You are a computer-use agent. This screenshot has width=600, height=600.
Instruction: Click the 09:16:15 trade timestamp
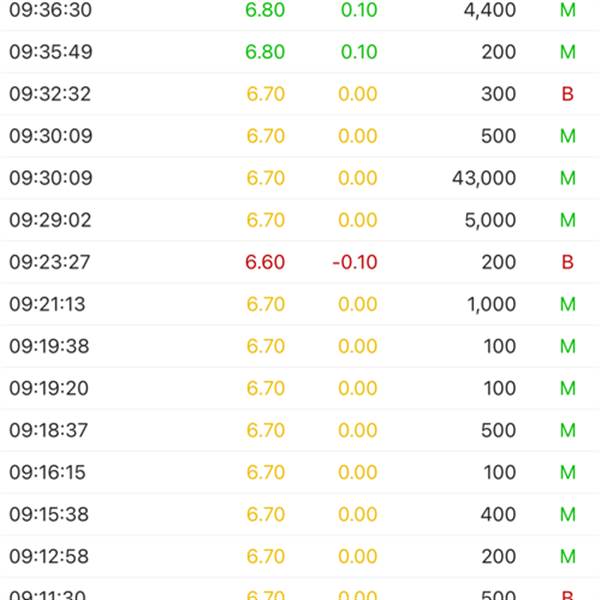pyautogui.click(x=49, y=472)
